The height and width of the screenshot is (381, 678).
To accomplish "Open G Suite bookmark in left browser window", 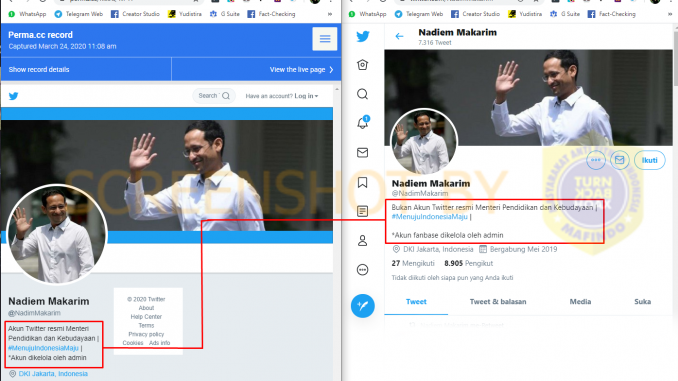I will [224, 14].
